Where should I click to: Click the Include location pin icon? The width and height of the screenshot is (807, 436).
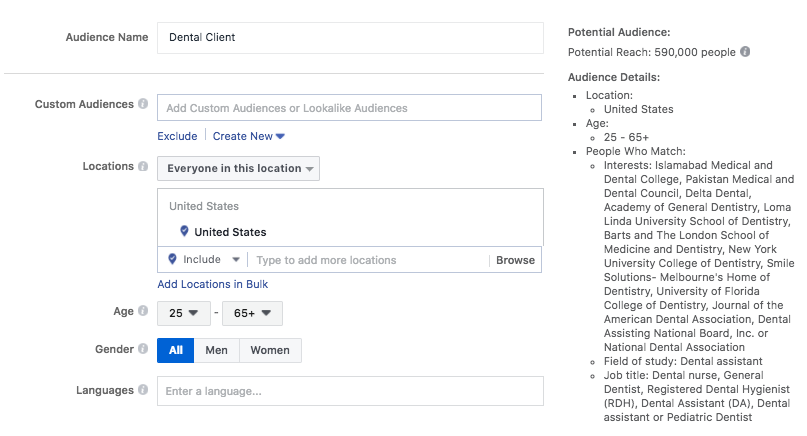(172, 259)
